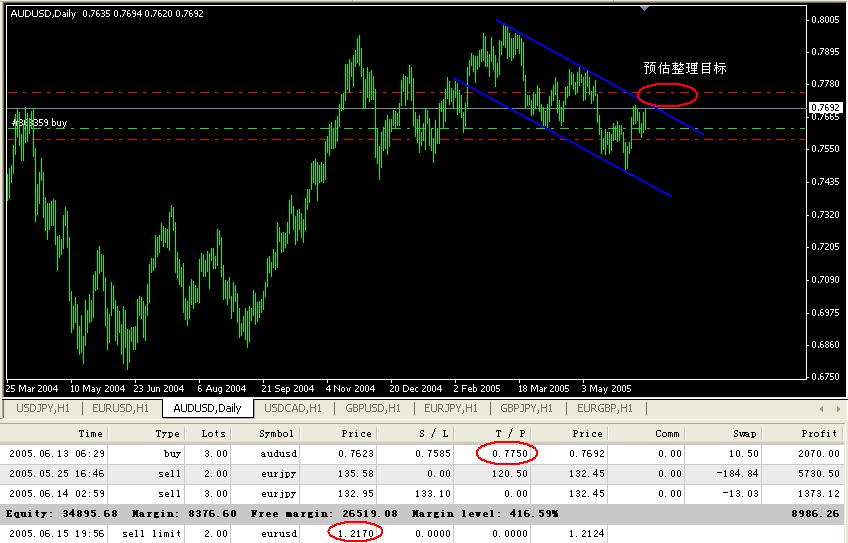Switch to the USDJPY,H1 chart tab

43,408
